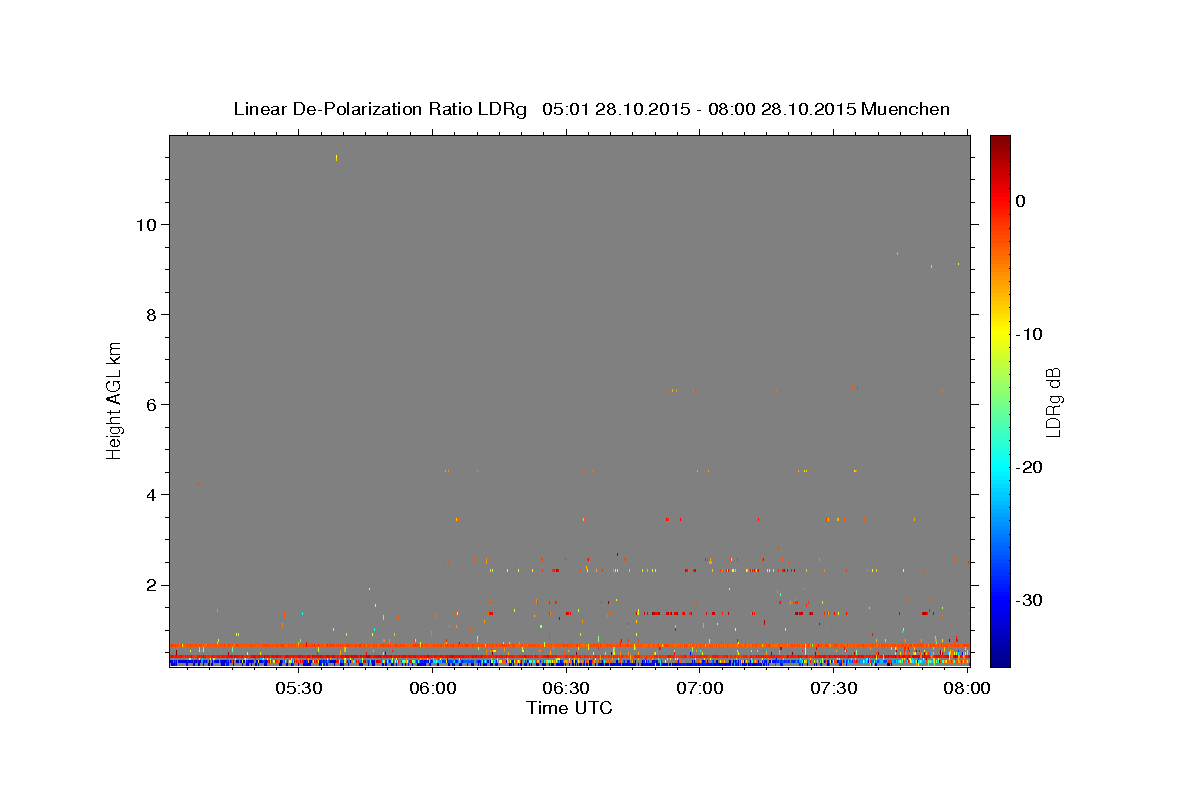Click the colorbar value 0
Screen dimensions: 1200x800
coord(1021,201)
